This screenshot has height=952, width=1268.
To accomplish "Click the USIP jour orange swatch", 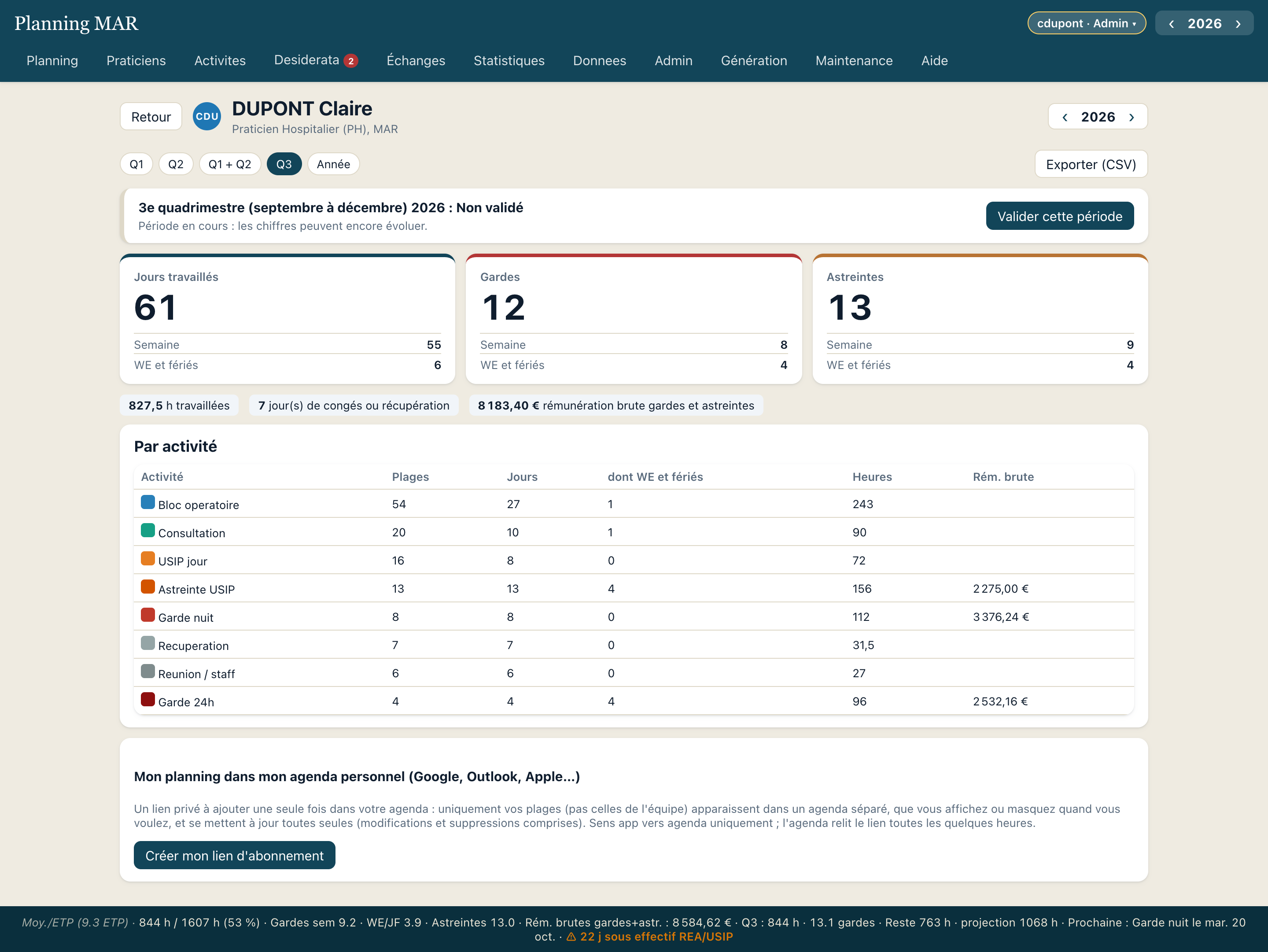I will pyautogui.click(x=148, y=559).
